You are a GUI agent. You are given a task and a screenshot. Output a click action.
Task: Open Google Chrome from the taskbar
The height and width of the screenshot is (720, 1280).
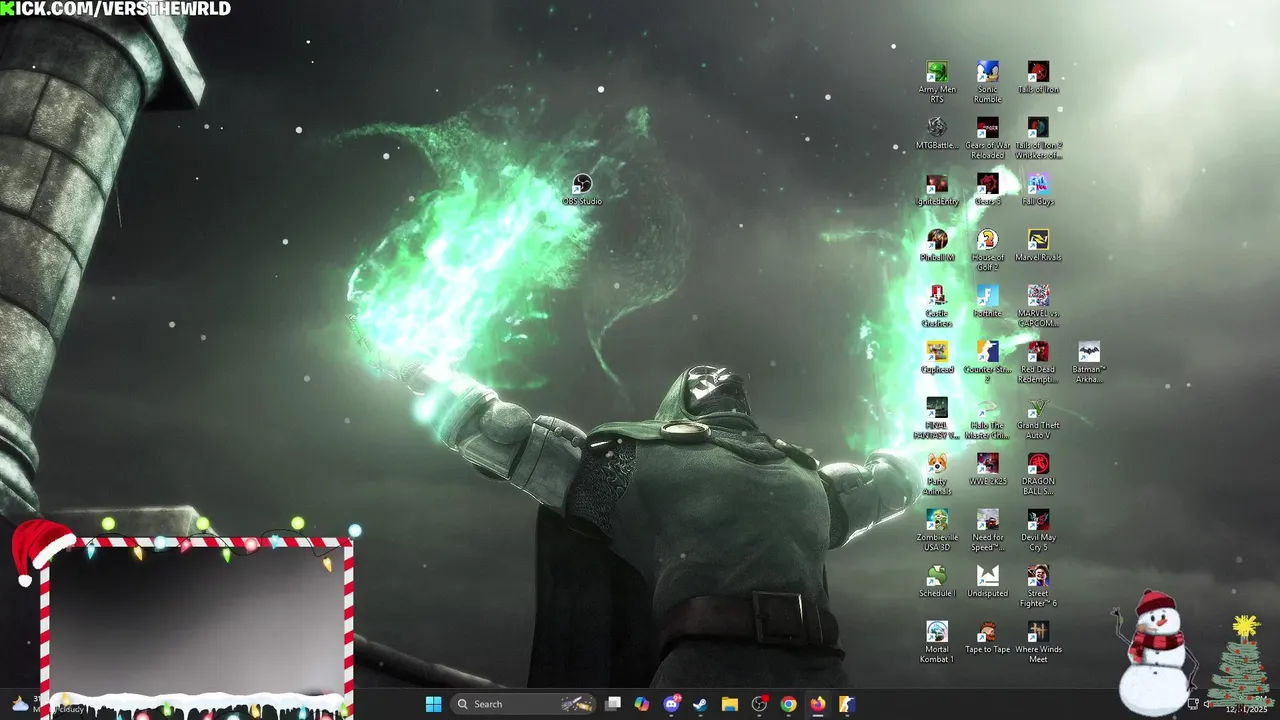click(x=789, y=704)
